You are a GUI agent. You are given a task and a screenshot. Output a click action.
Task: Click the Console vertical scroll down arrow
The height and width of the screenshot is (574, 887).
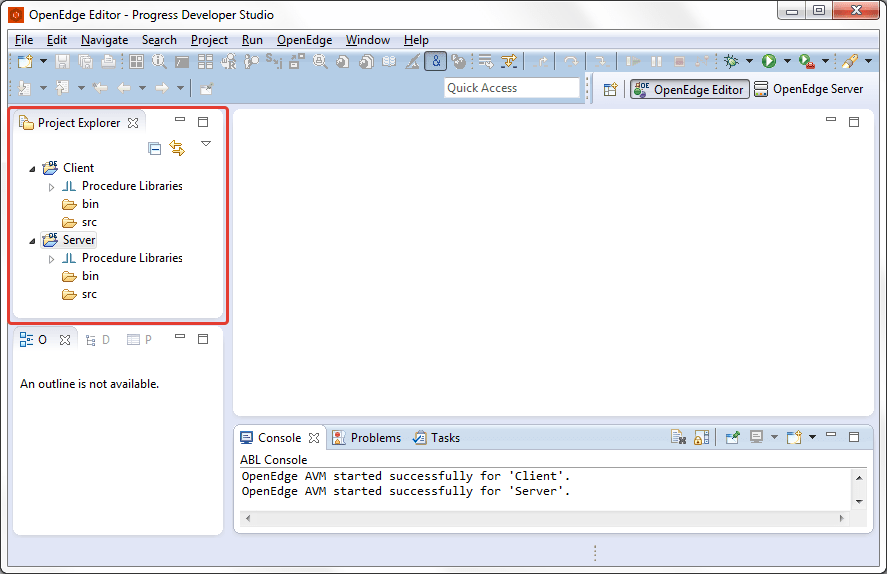click(x=859, y=502)
